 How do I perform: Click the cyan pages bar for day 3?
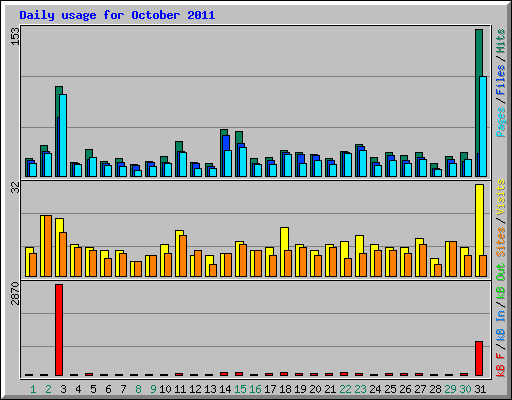click(x=63, y=135)
